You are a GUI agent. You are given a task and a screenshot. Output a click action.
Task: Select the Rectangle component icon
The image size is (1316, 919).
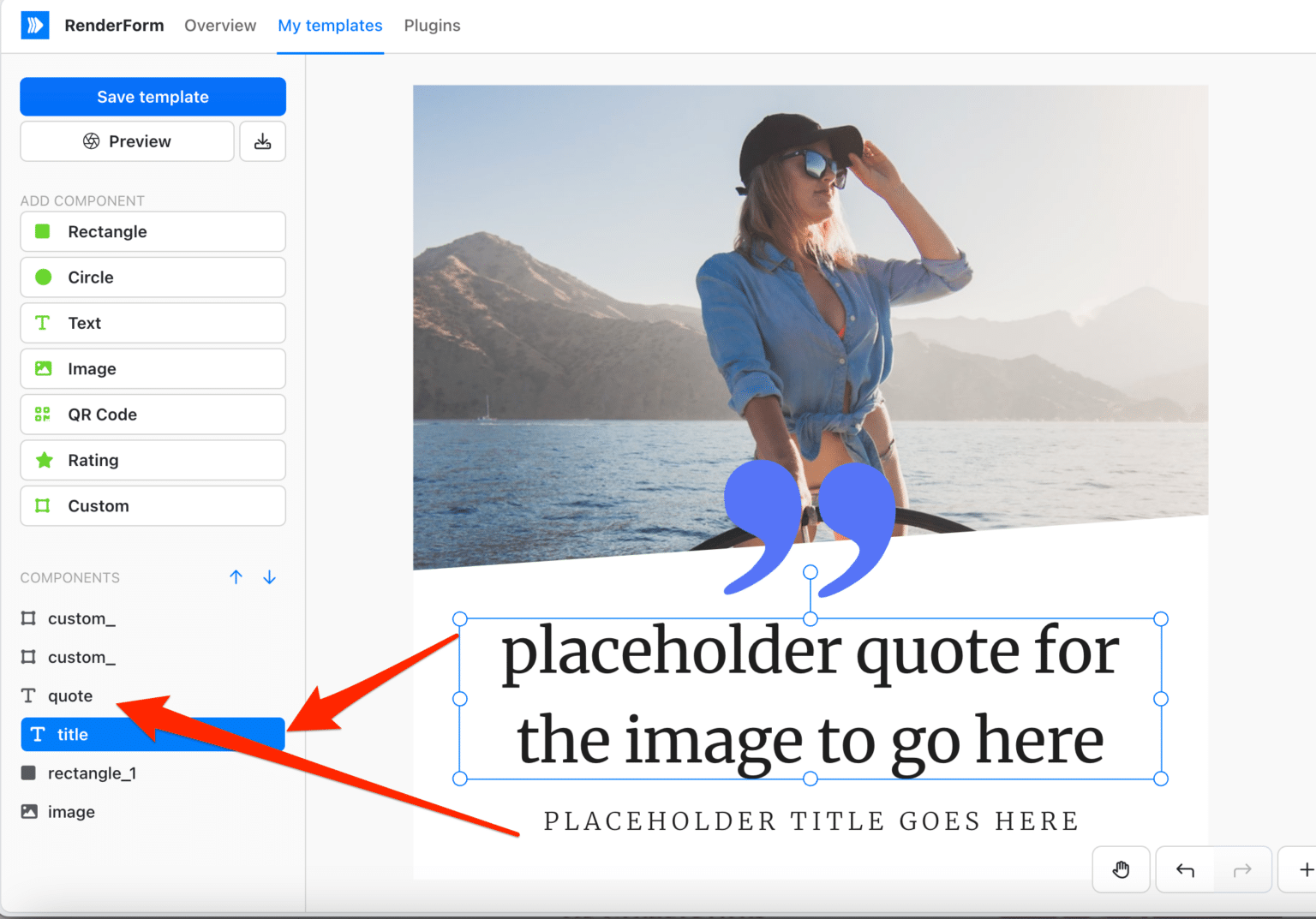[43, 231]
